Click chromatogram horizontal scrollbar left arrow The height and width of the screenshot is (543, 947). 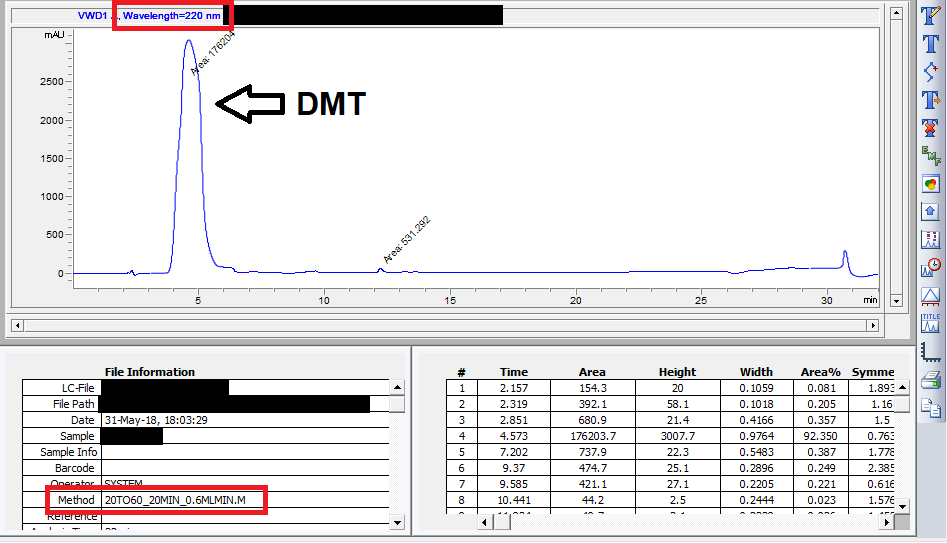click(18, 326)
